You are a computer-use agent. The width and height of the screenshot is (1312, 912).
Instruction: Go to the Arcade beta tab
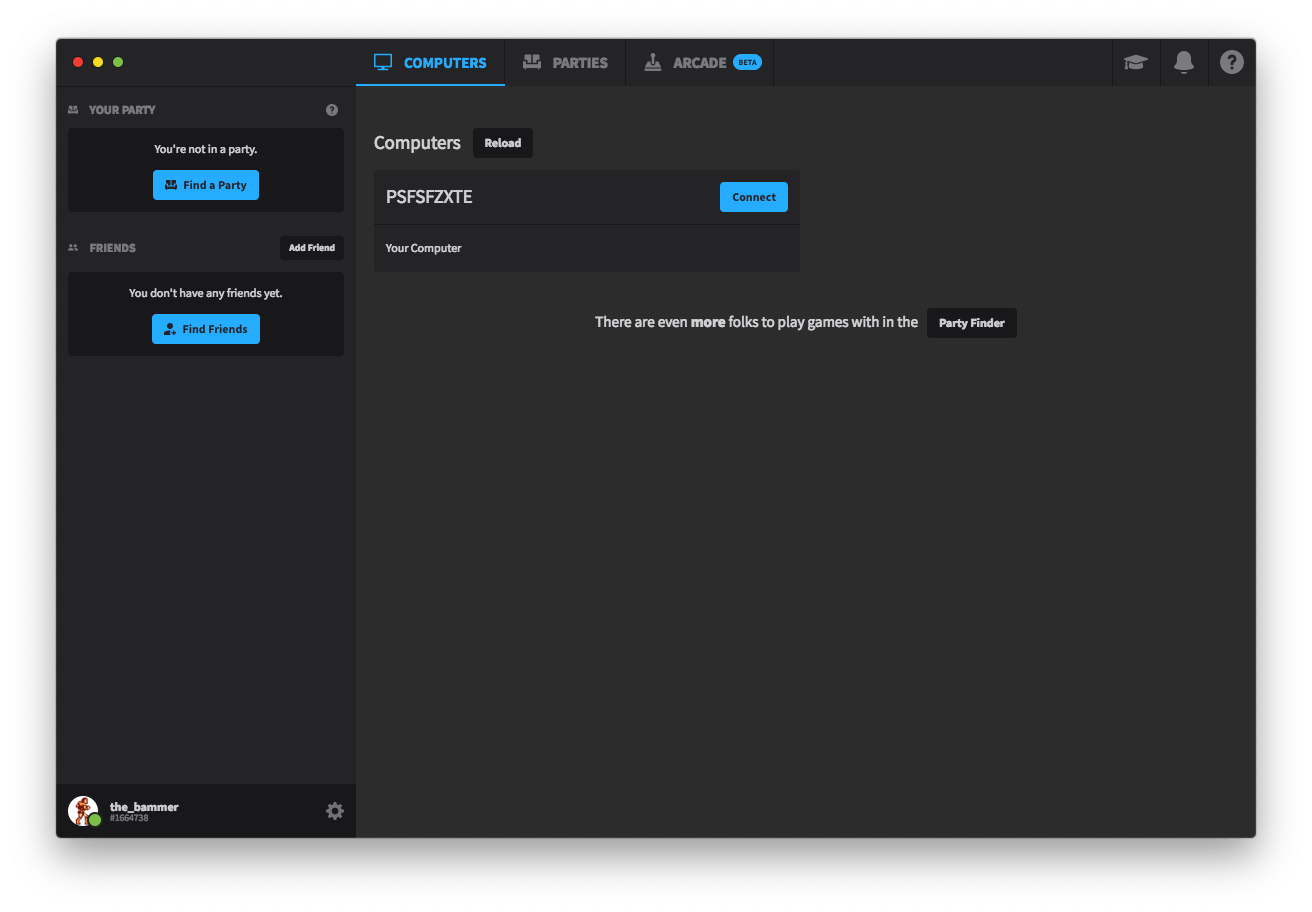(x=700, y=62)
